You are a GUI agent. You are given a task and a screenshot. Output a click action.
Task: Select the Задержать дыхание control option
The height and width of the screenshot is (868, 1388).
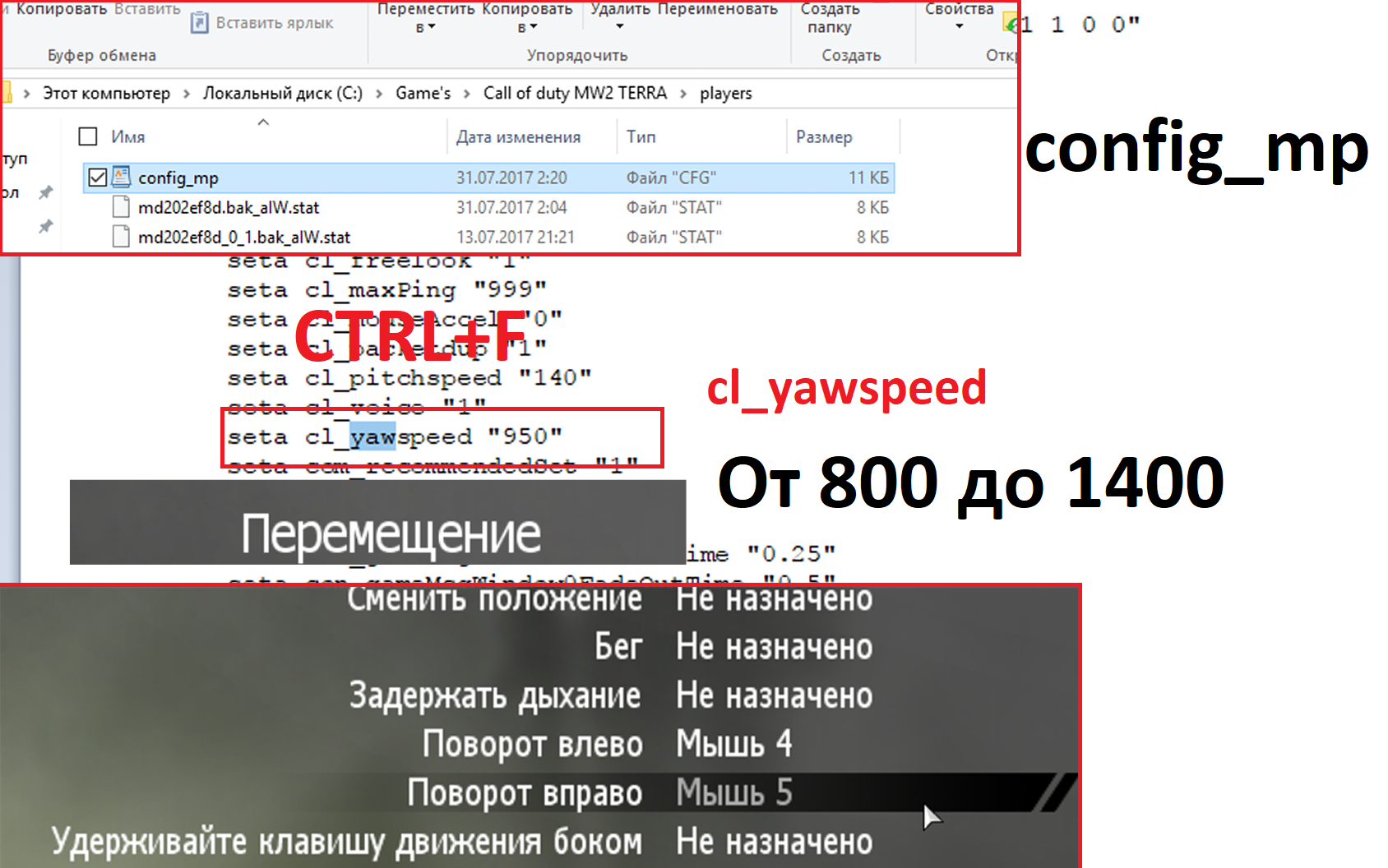point(495,696)
